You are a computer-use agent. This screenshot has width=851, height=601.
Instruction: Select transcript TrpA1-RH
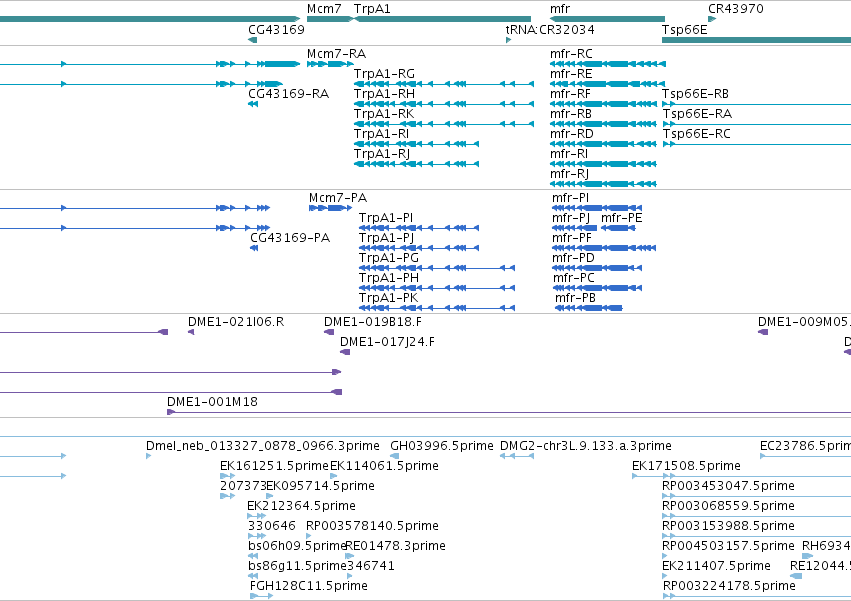pyautogui.click(x=384, y=94)
